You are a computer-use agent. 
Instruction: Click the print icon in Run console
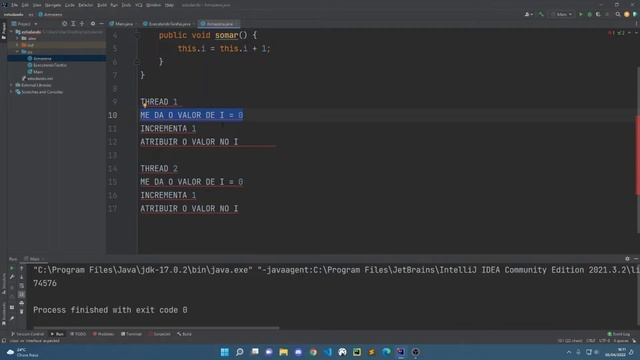[x=22, y=303]
